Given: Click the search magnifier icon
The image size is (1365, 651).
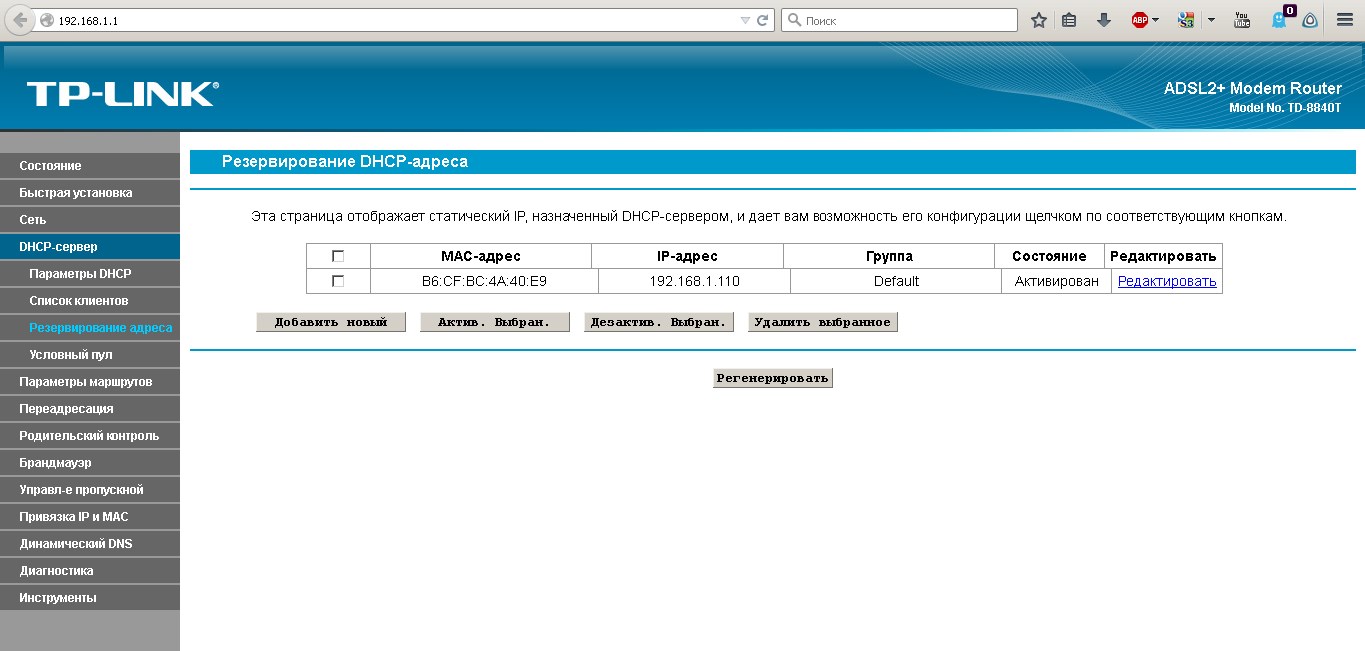Looking at the screenshot, I should coord(794,20).
